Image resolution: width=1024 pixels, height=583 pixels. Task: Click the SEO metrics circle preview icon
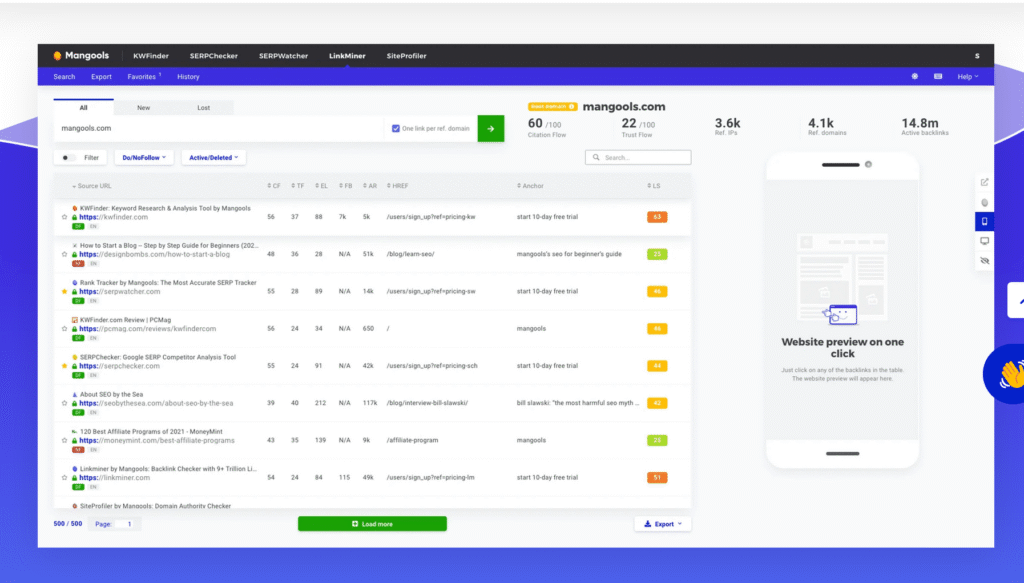[984, 202]
